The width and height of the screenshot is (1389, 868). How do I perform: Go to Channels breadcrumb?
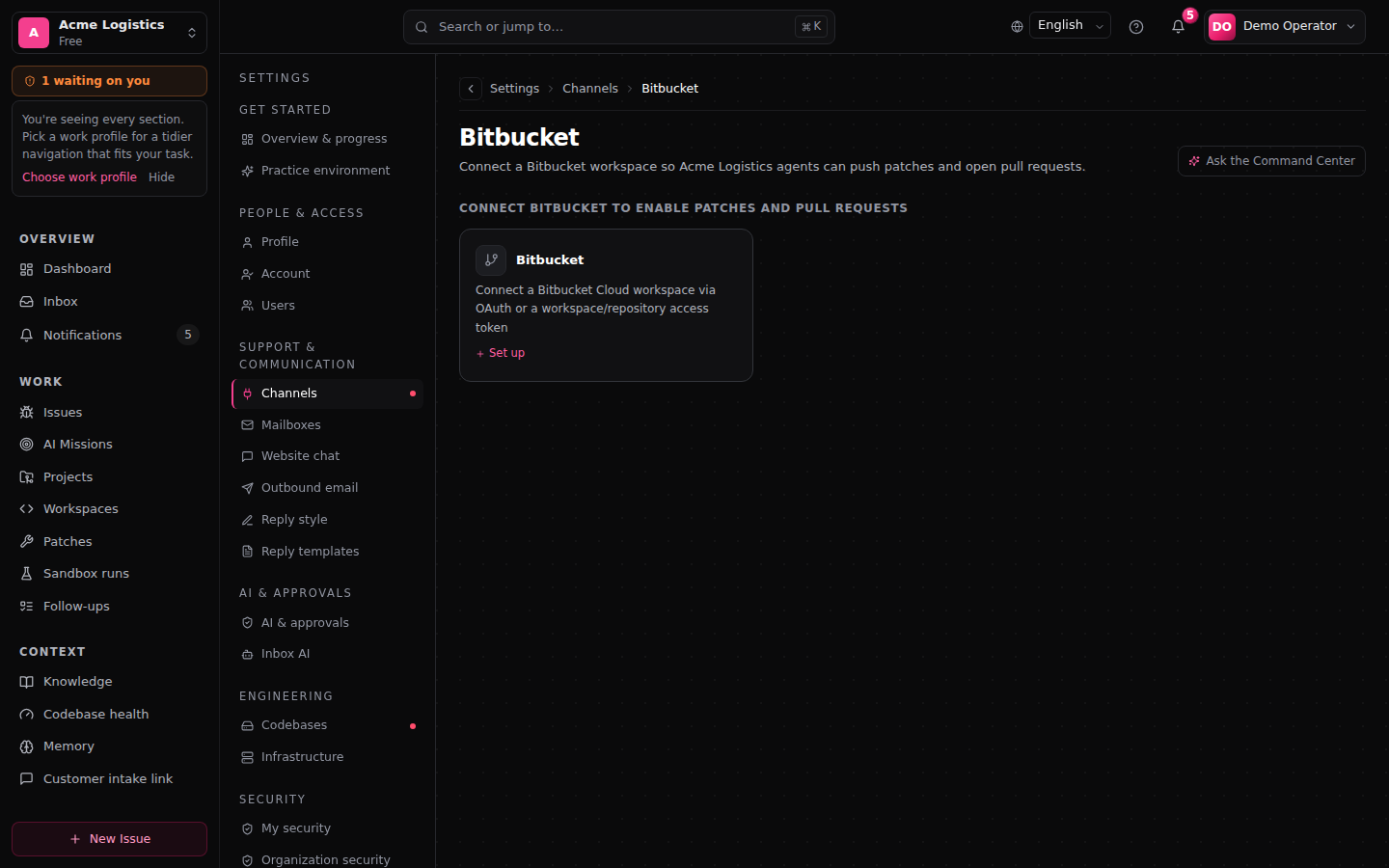tap(590, 89)
